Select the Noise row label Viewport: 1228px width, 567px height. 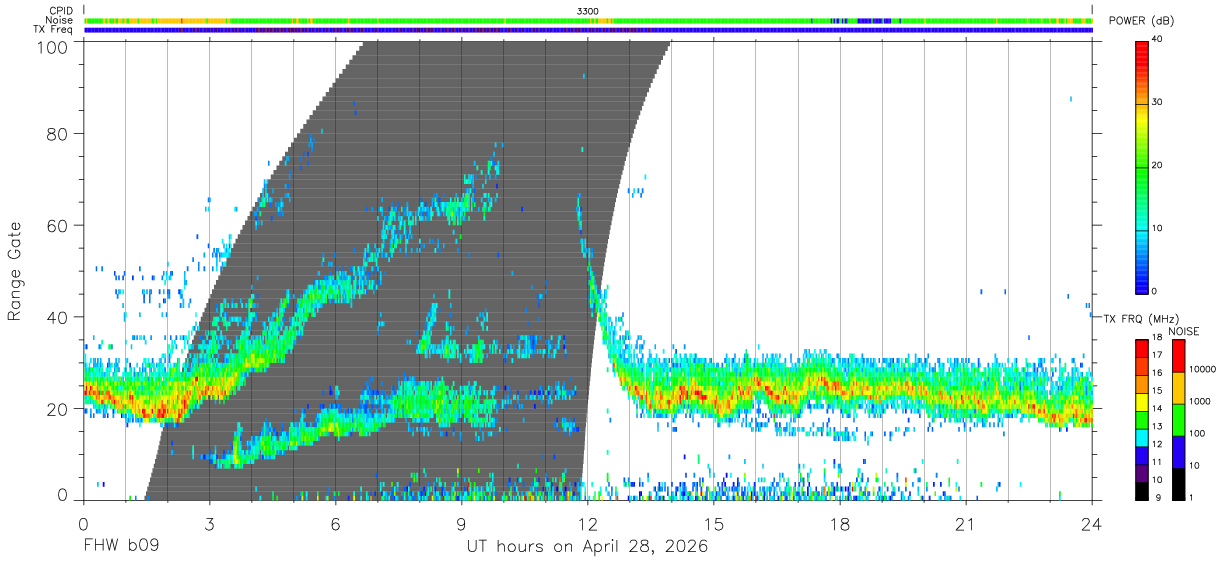tap(59, 20)
